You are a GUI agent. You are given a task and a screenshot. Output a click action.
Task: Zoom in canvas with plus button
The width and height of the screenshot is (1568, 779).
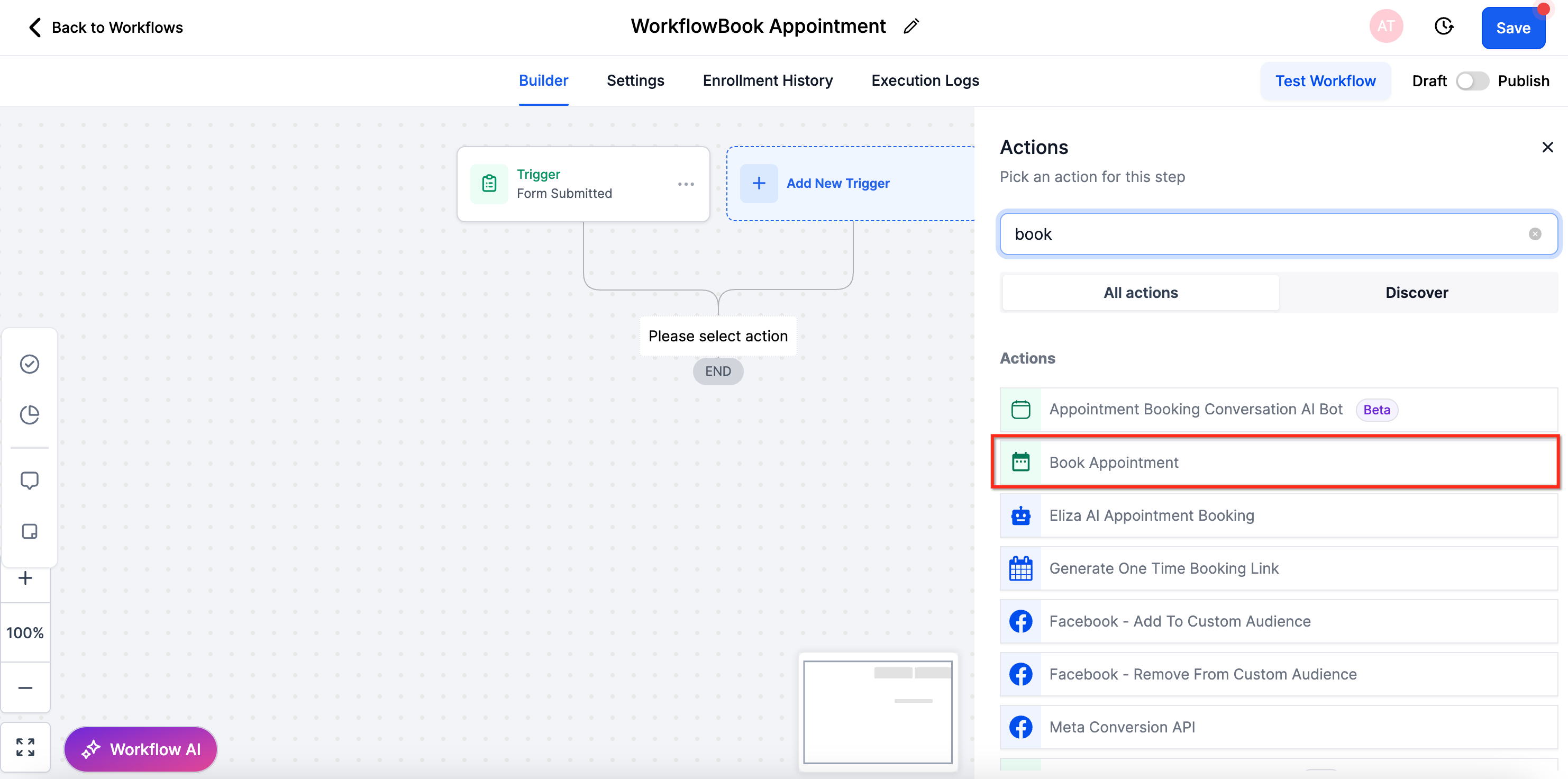tap(25, 578)
